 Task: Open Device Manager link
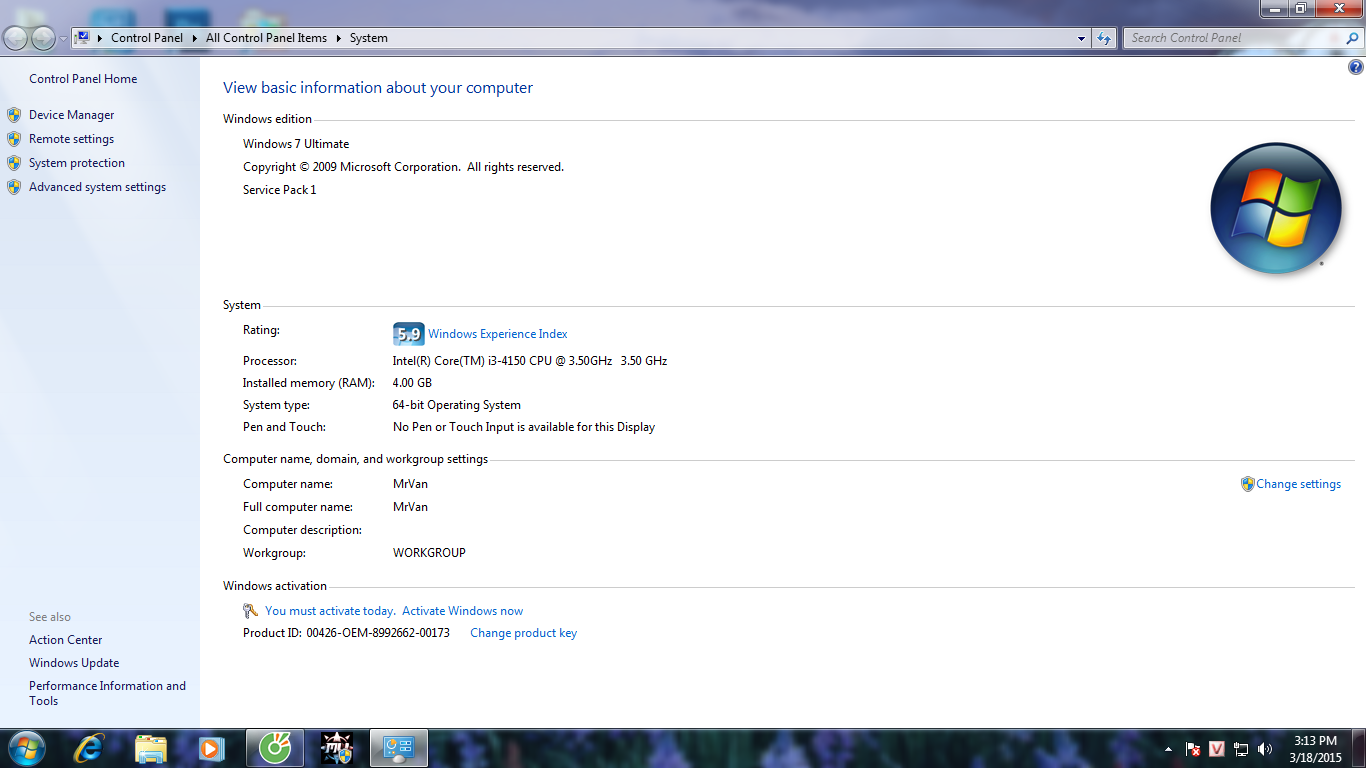click(72, 115)
